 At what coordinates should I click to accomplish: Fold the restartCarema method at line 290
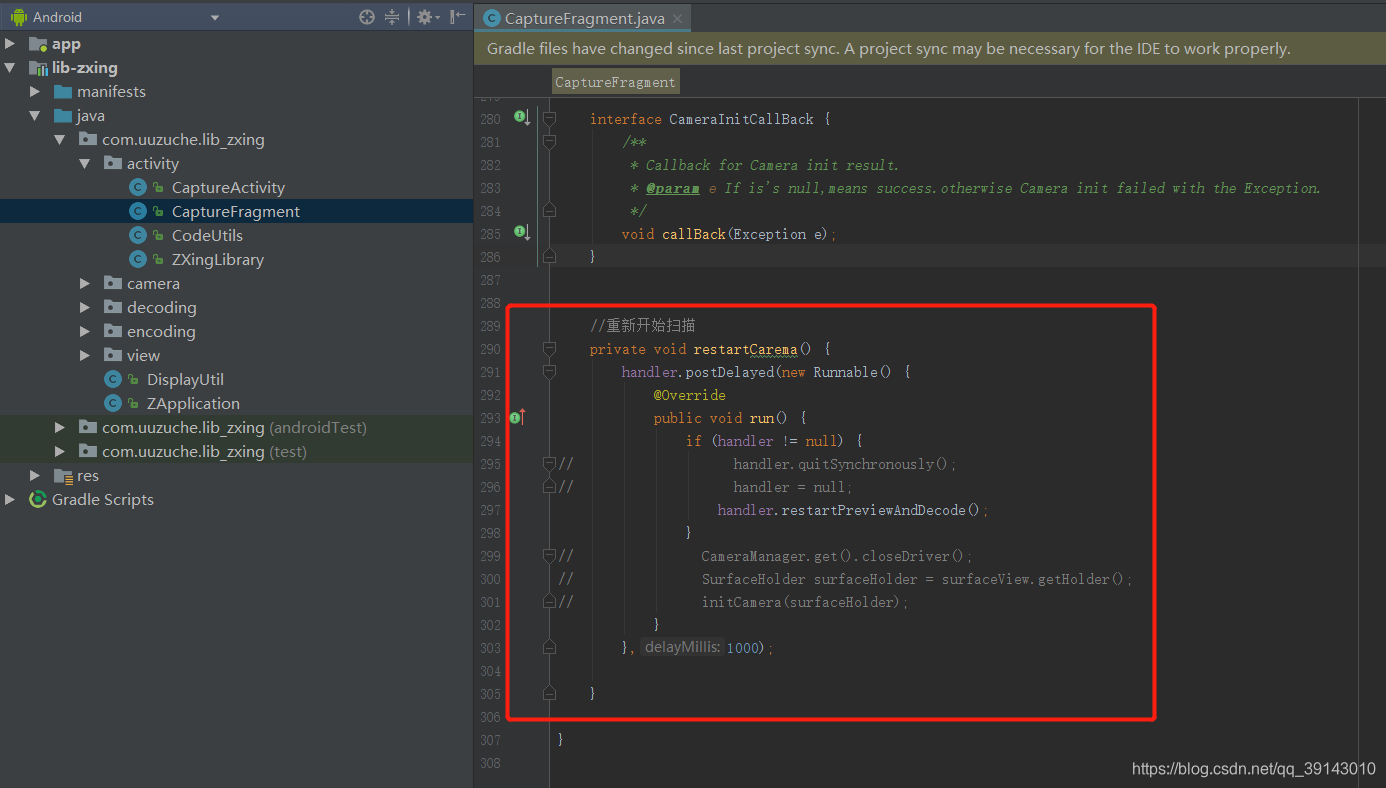pos(549,349)
